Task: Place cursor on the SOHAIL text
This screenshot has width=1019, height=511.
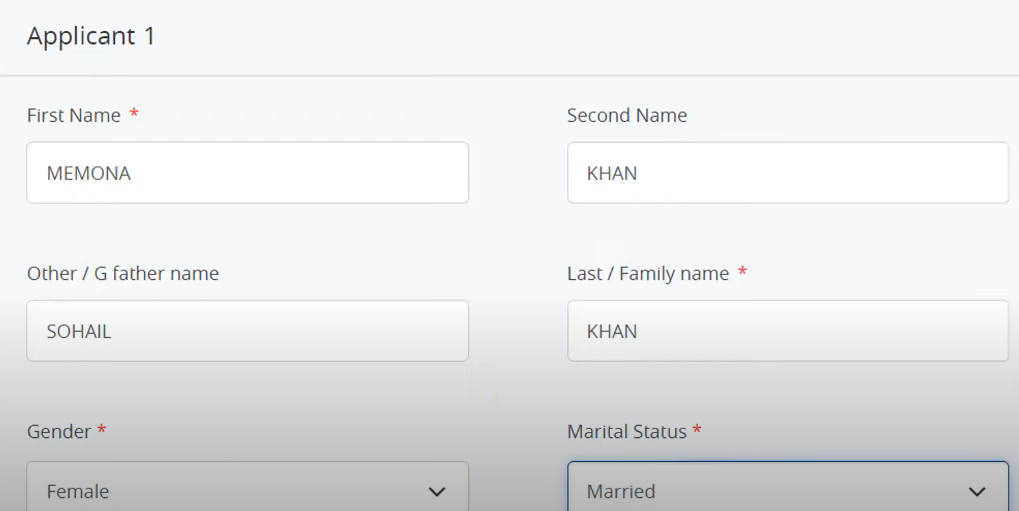Action: coord(79,332)
